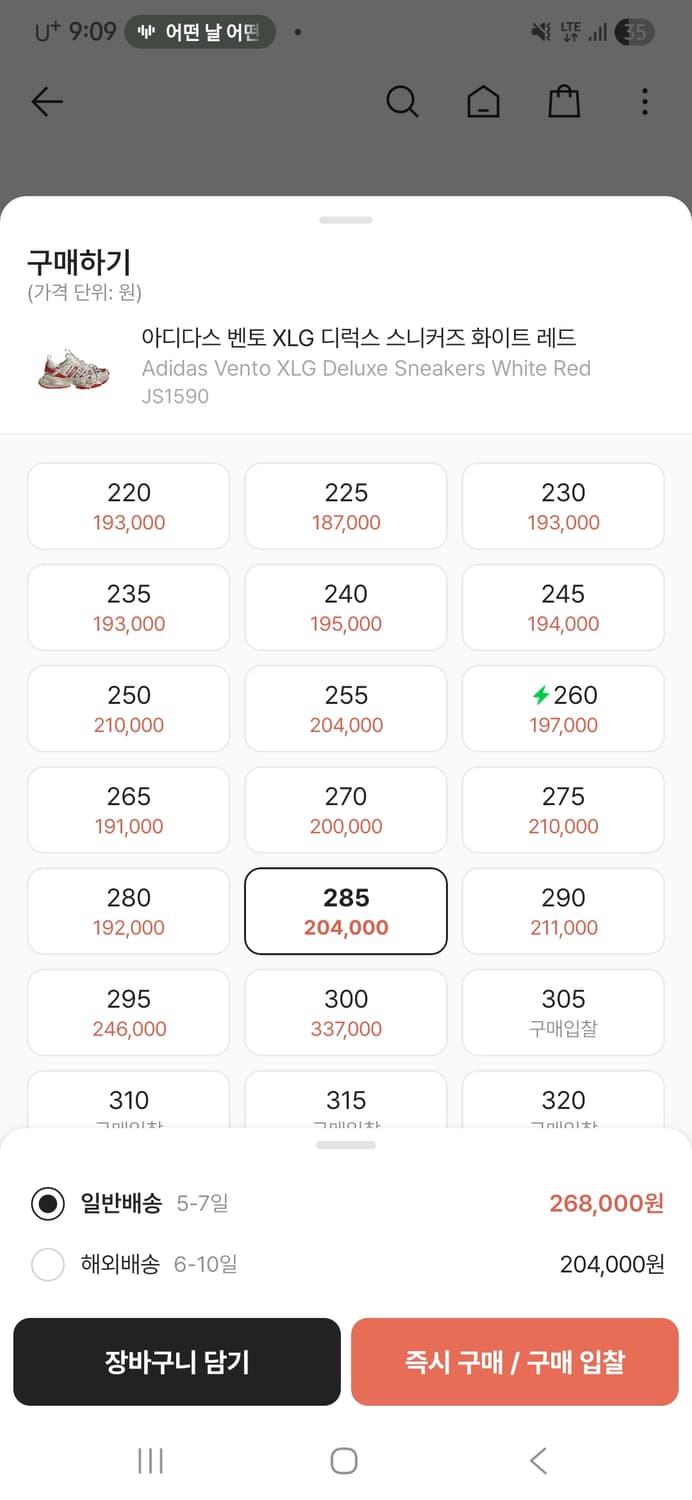Tap the 즉시 구매 / 구매 입찰 button
Screen dimensions: 692x1500
point(515,1362)
